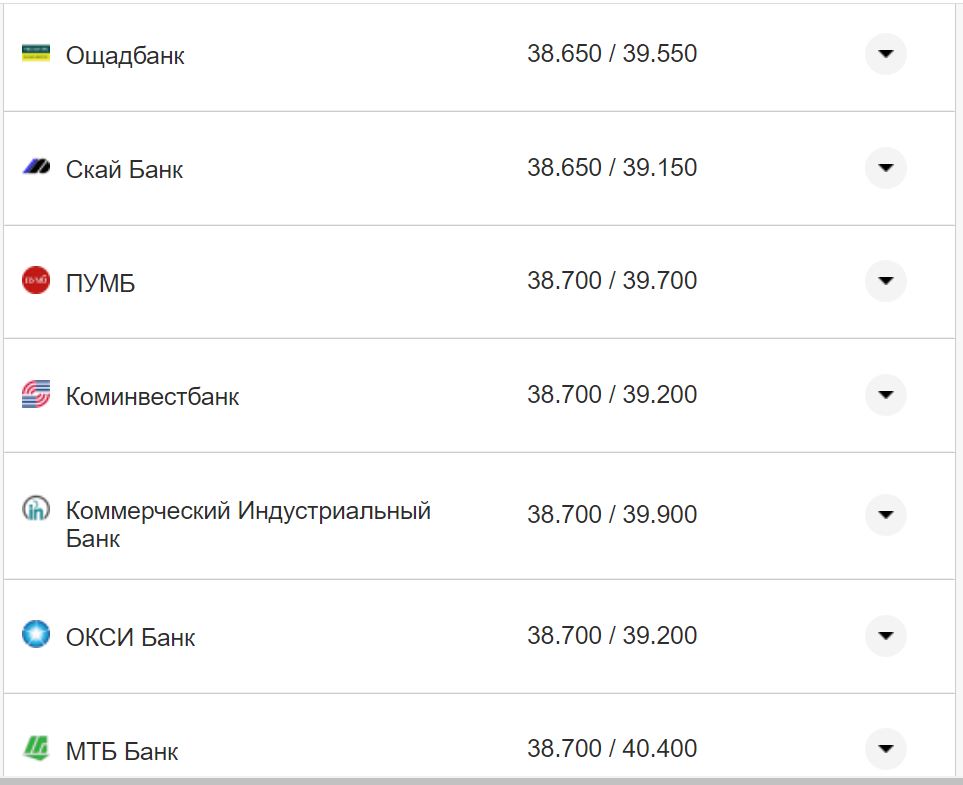Image resolution: width=963 pixels, height=785 pixels.
Task: Click the Ощадбанк bank logo
Action: click(x=36, y=55)
